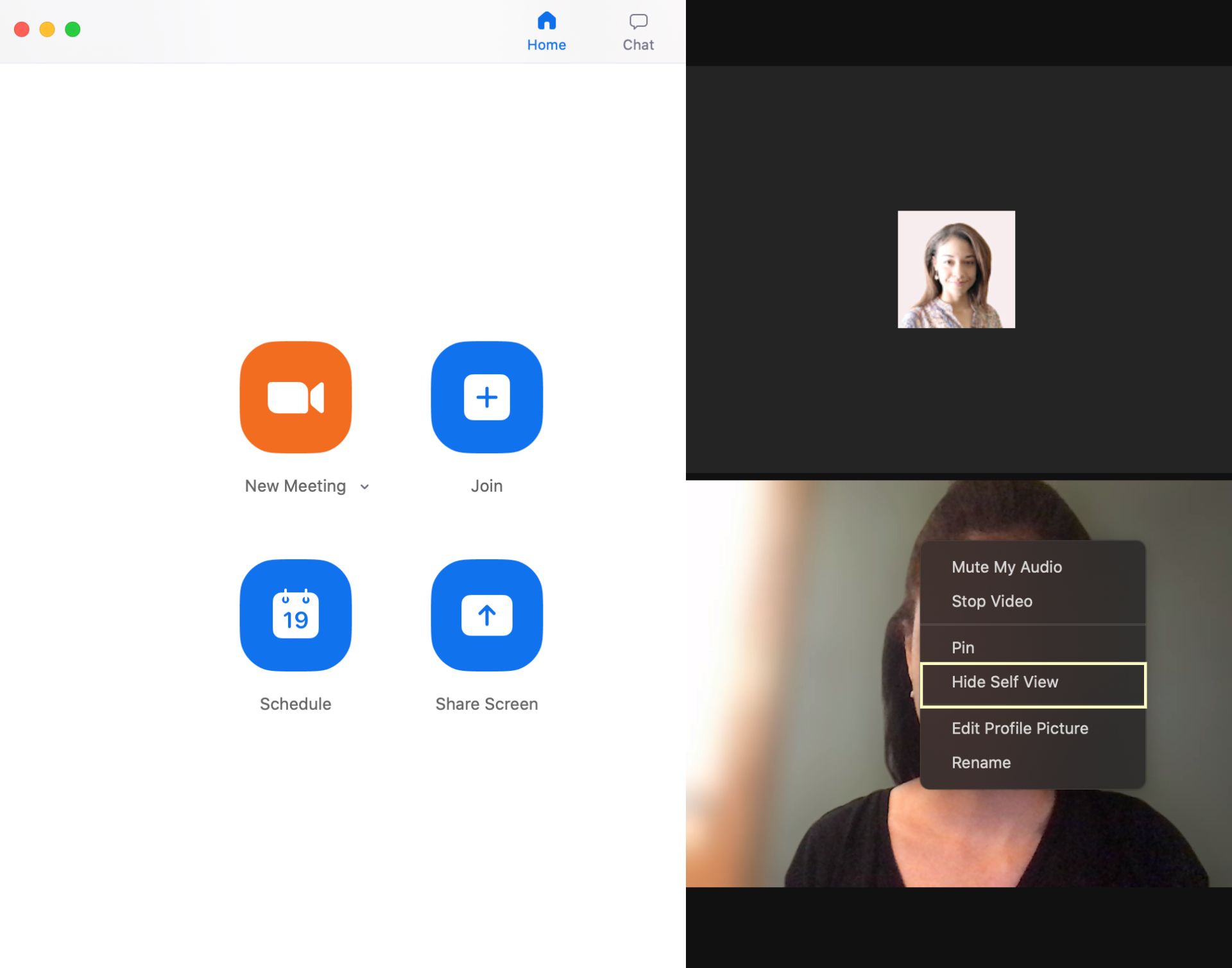Expand the New Meeting options chevron

(x=364, y=487)
